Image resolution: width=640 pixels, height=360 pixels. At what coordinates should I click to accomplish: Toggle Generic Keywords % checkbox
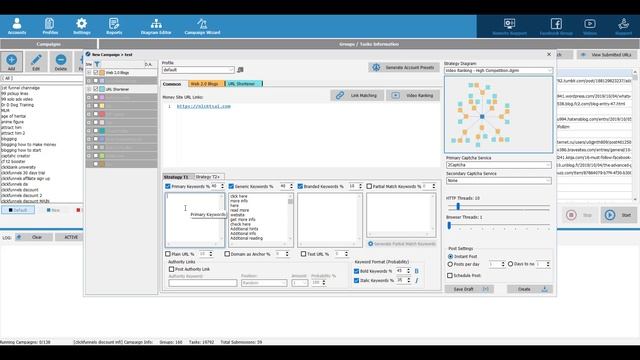(x=231, y=186)
